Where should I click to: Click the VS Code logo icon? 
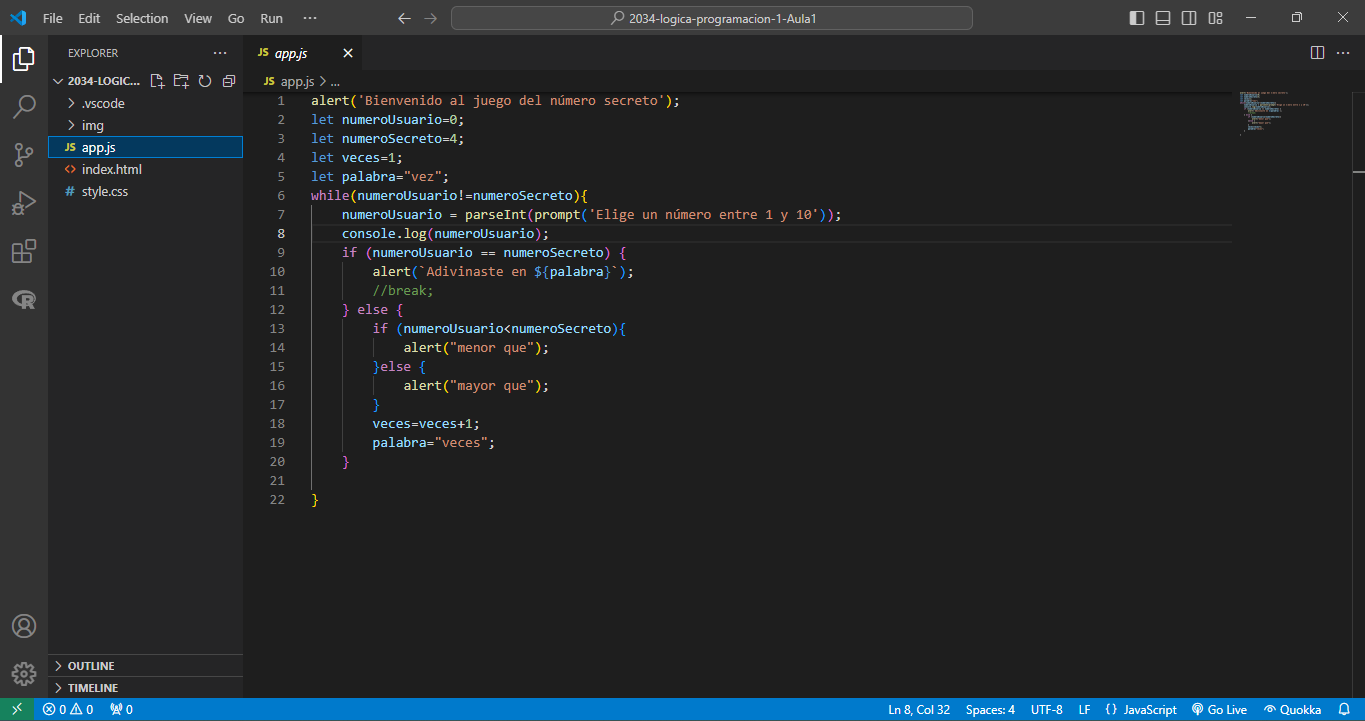(x=17, y=18)
